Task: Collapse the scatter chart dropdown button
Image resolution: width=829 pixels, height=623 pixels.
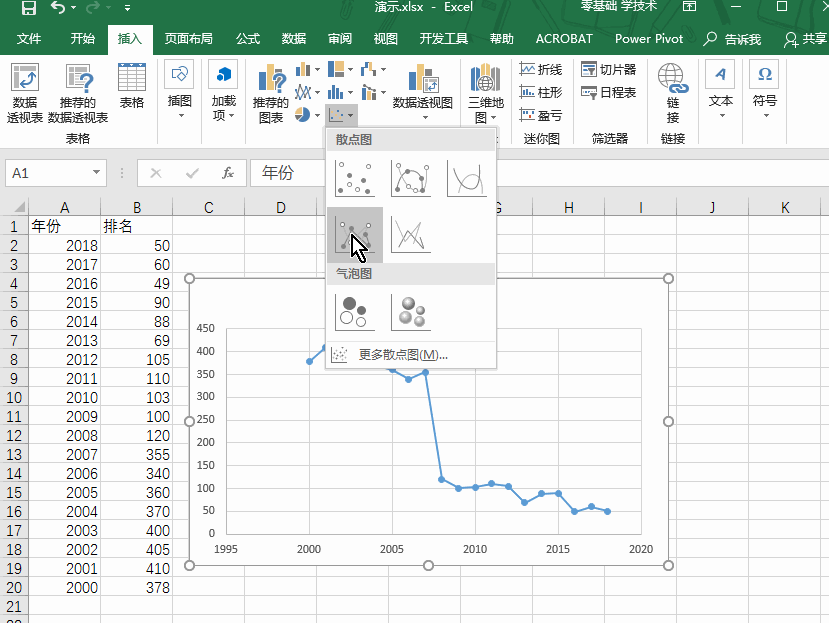Action: coord(340,115)
